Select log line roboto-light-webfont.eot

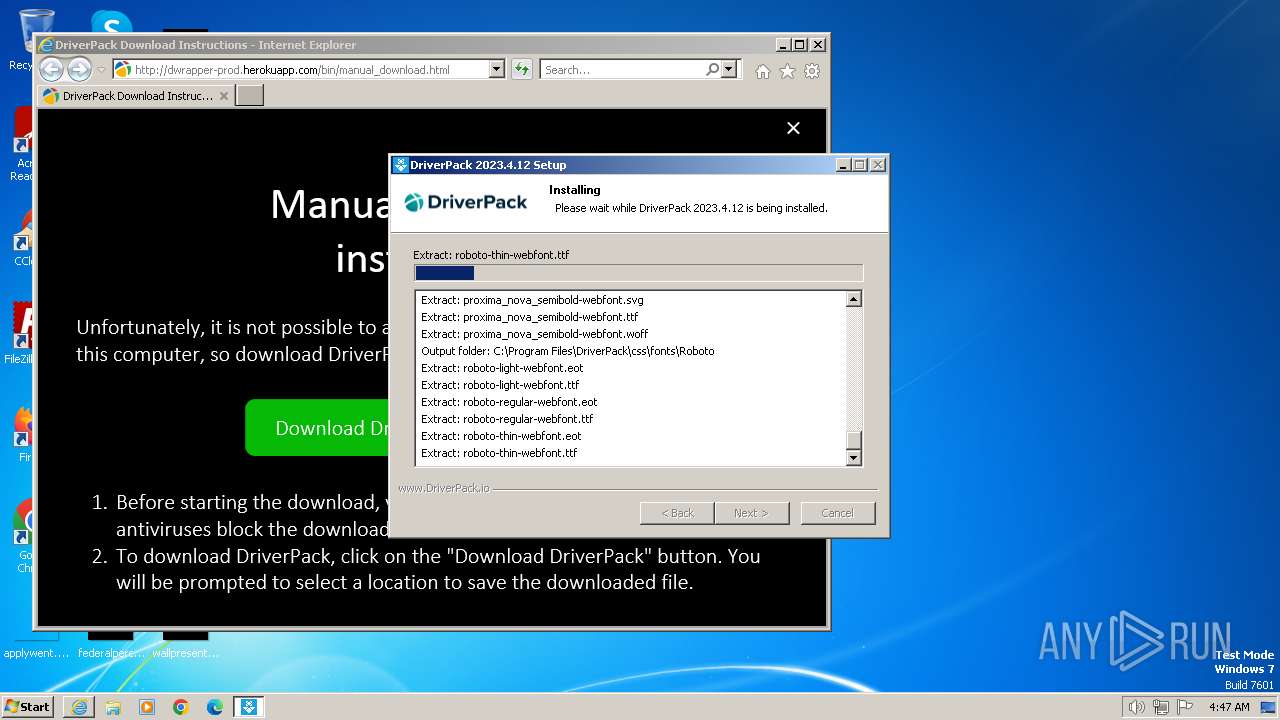[502, 368]
